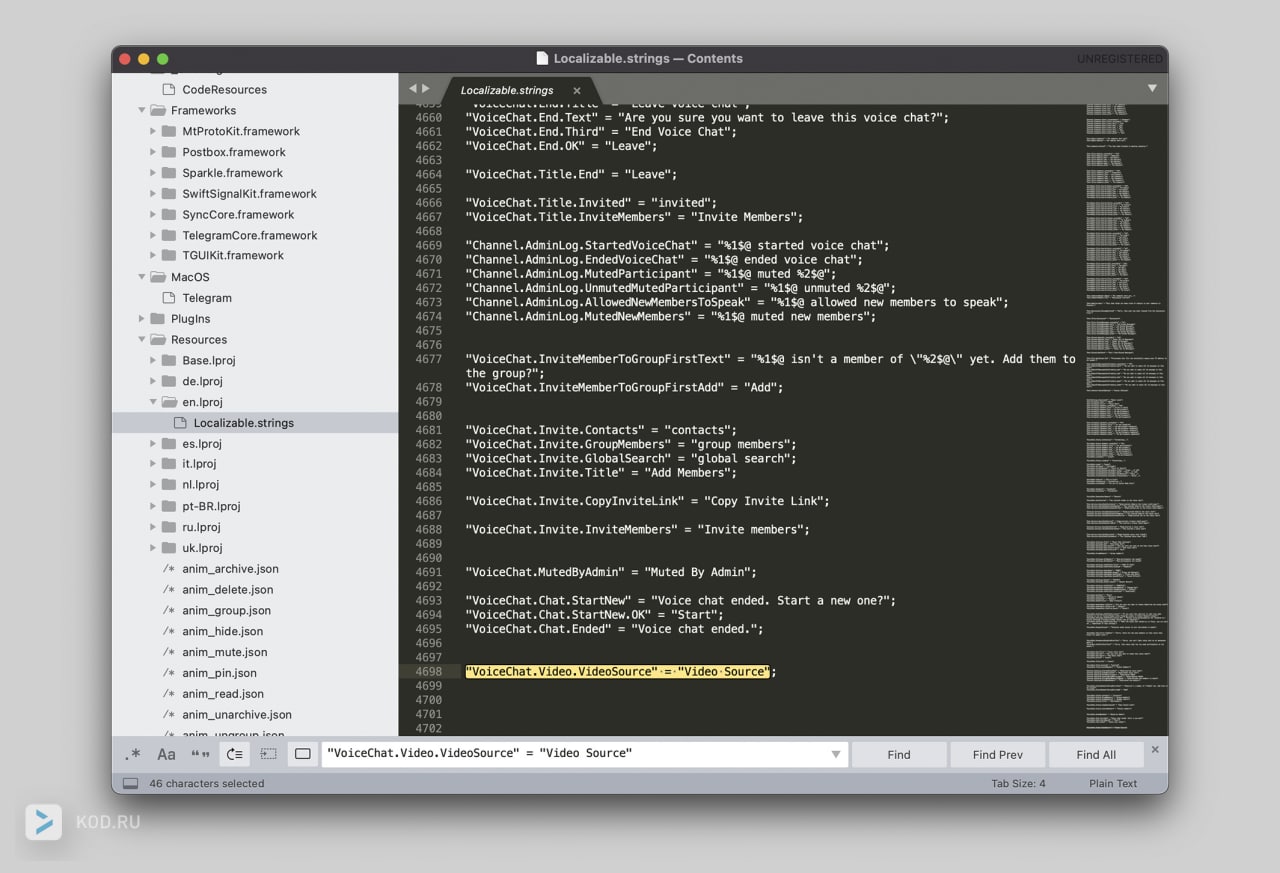1280x873 pixels.
Task: Collapse the en.lproj folder
Action: 153,402
